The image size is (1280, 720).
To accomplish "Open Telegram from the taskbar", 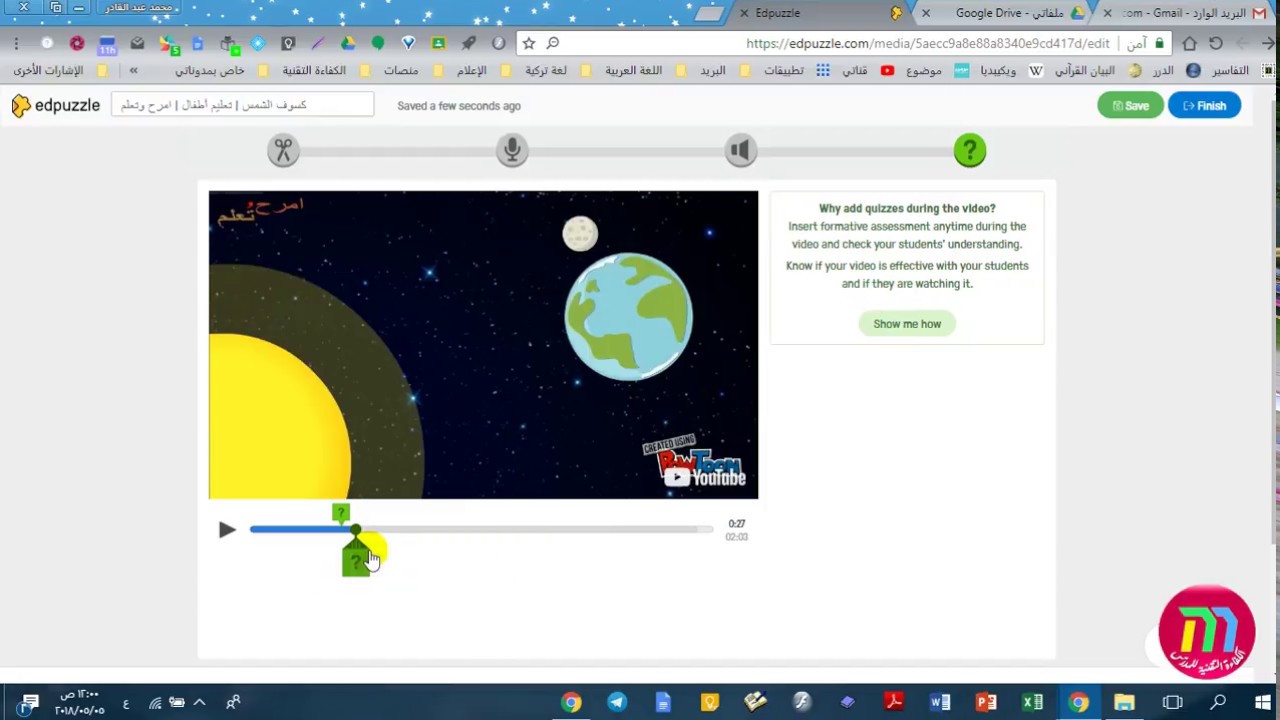I will (x=617, y=702).
